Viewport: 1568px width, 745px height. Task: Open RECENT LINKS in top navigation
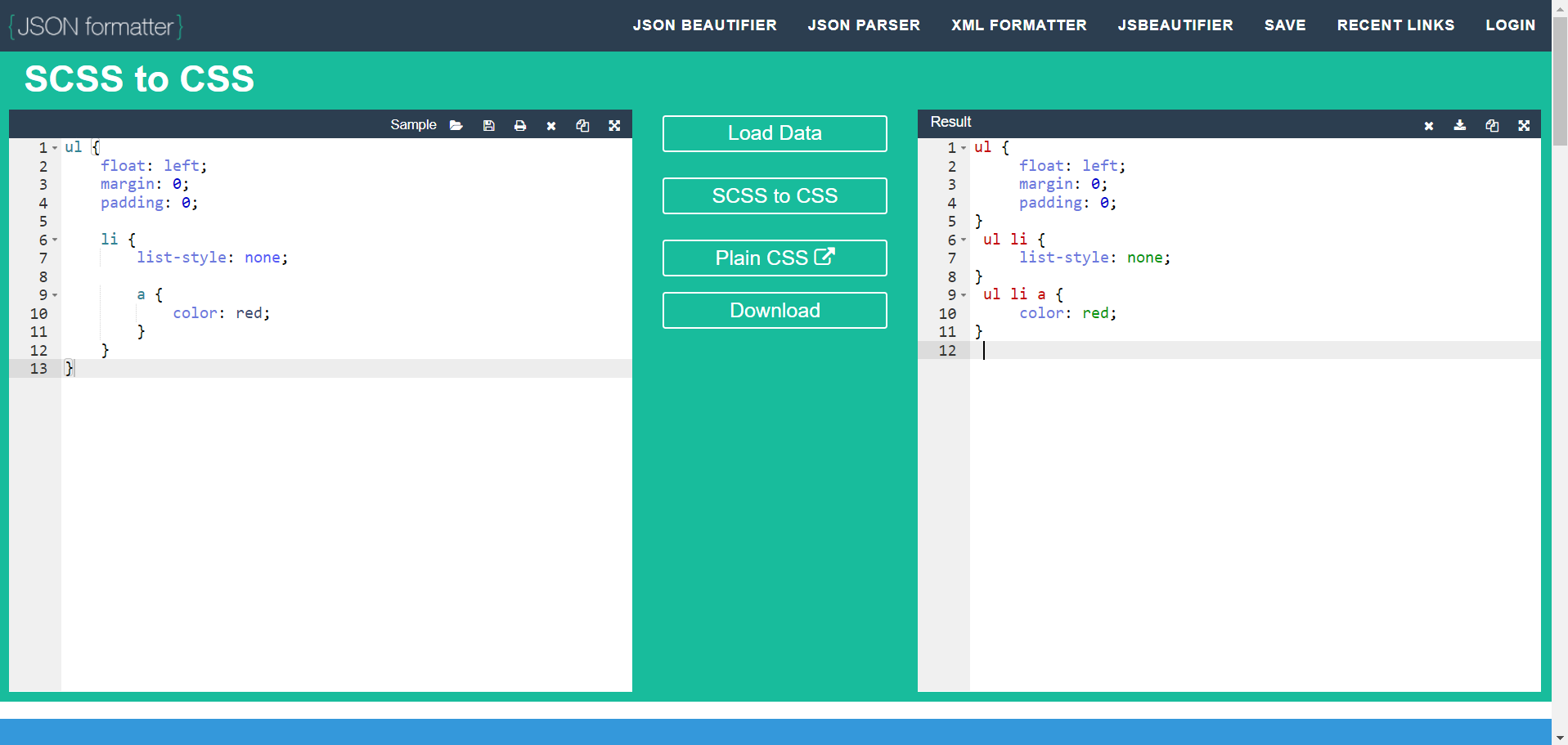[x=1395, y=25]
